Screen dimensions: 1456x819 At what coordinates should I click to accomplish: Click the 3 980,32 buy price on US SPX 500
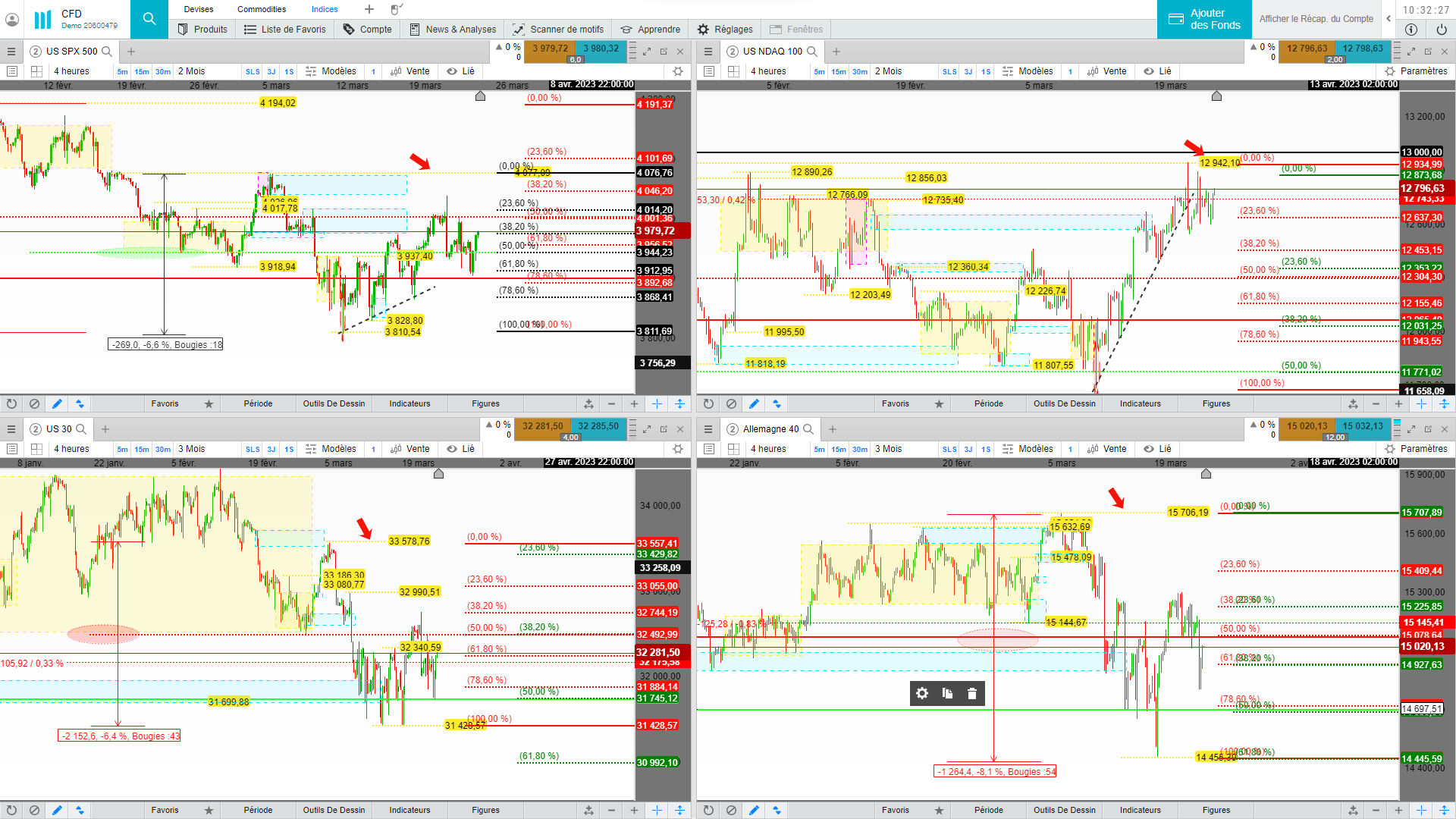point(601,49)
